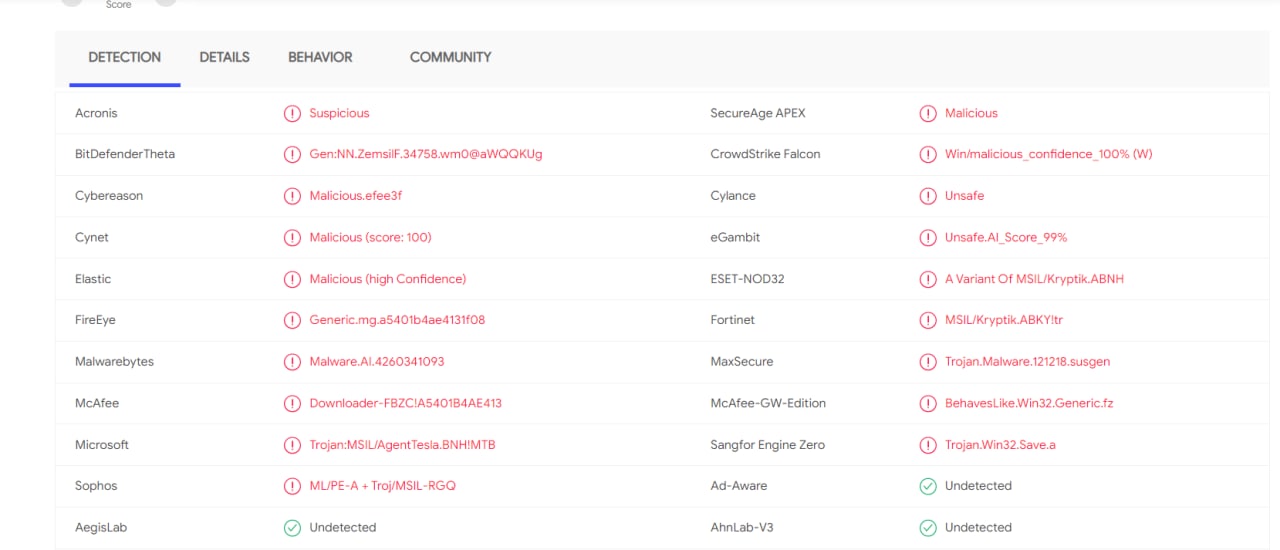The width and height of the screenshot is (1280, 550).
Task: Click green check icon in AegisLab row
Action: [x=292, y=527]
